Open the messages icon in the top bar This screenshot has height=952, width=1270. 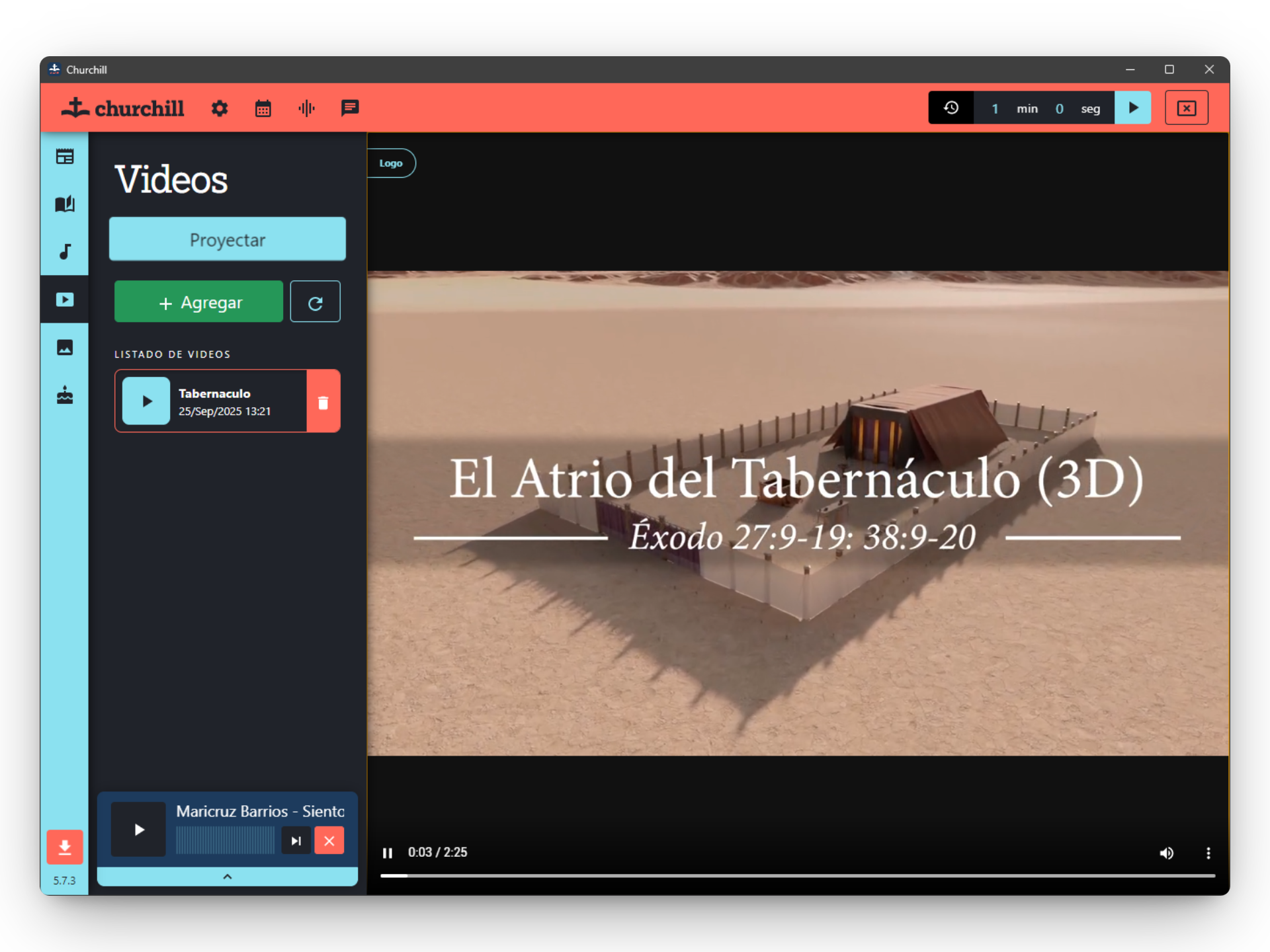click(x=350, y=108)
